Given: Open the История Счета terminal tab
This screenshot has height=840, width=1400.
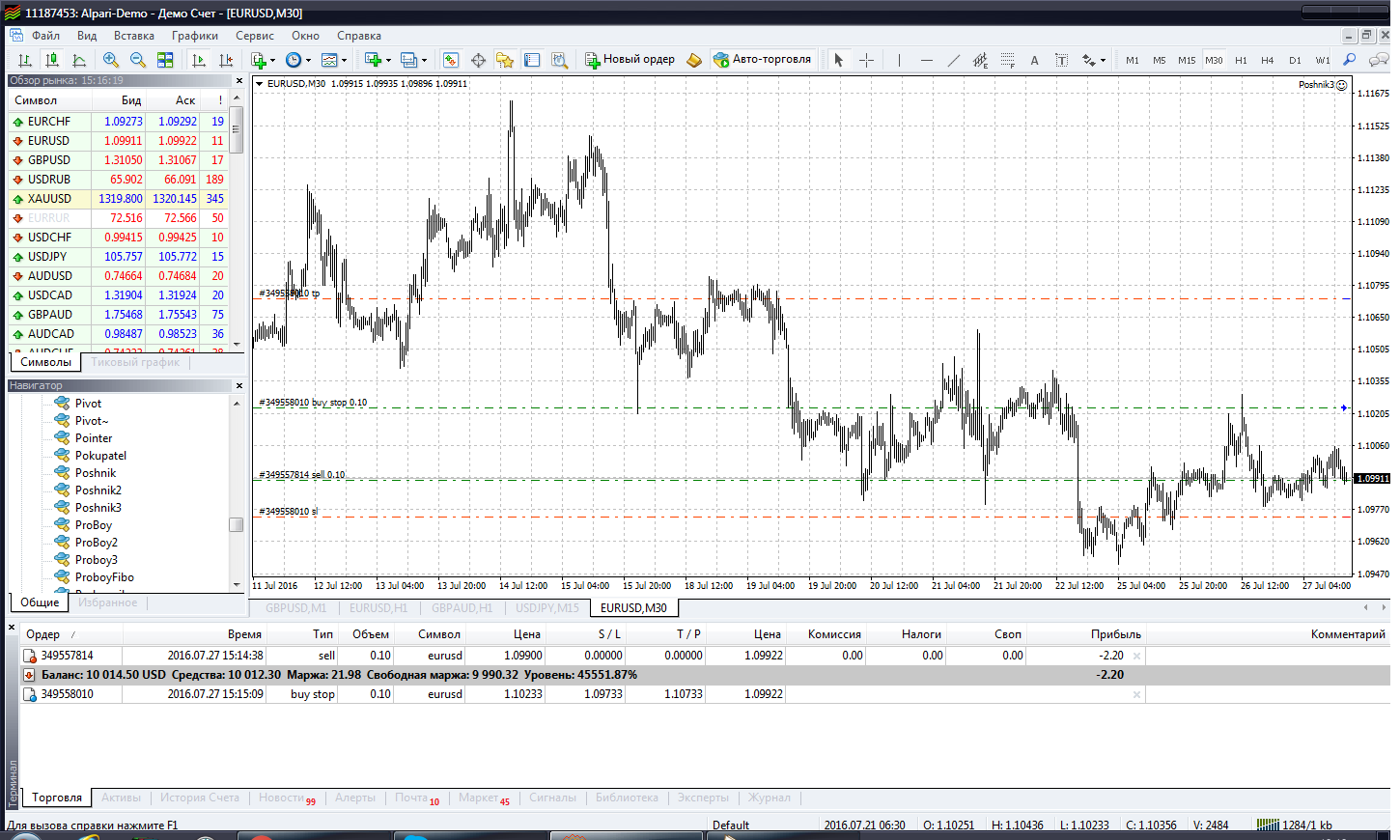Looking at the screenshot, I should tap(199, 798).
